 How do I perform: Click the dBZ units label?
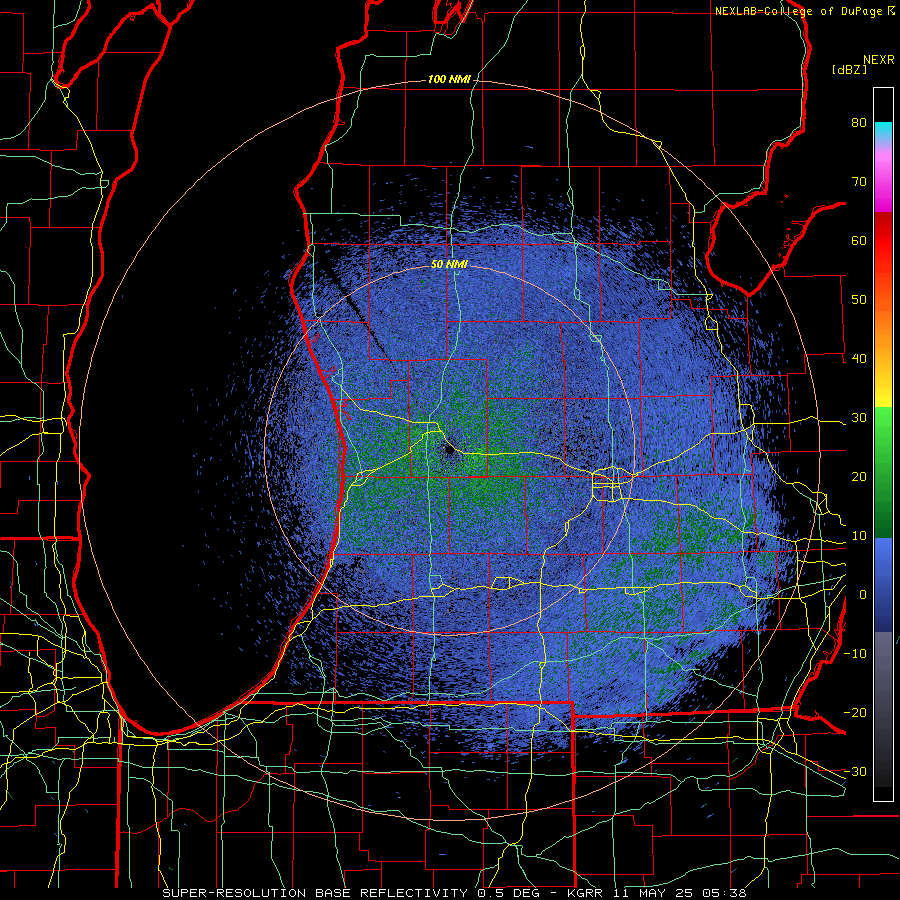(x=849, y=69)
